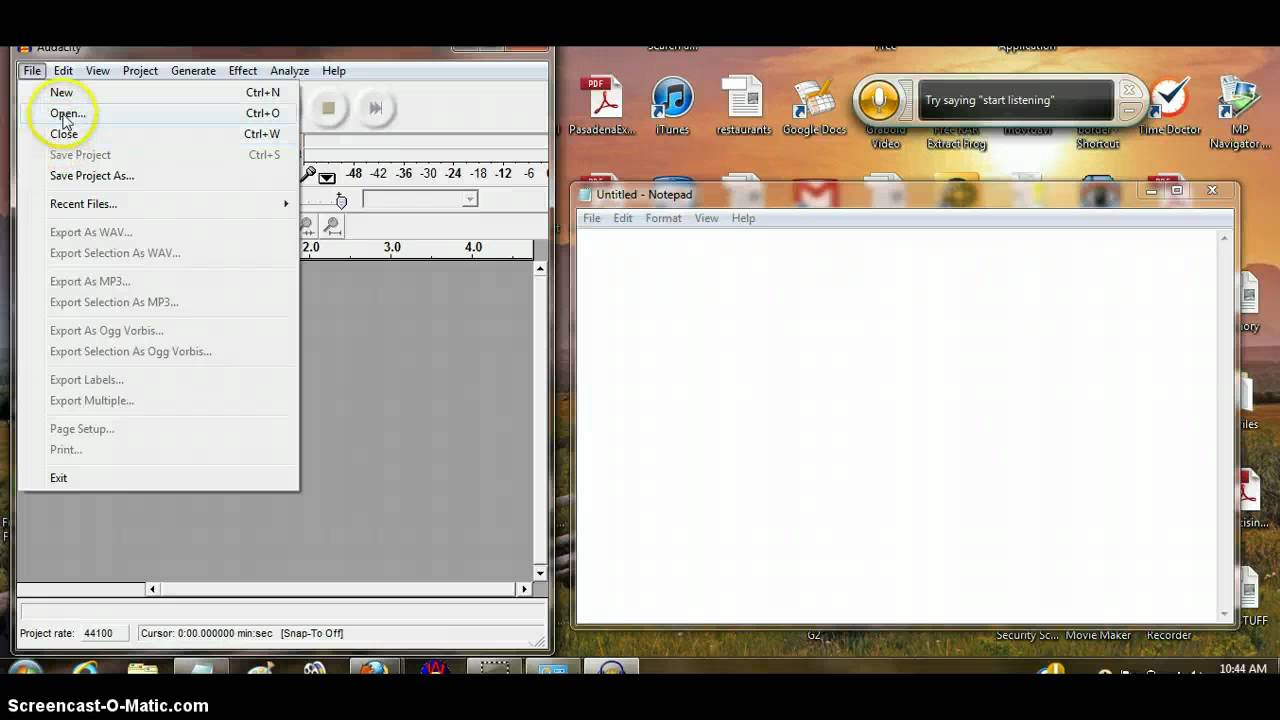
Task: Click the vertical scrollbar down arrow in Audacity
Action: 540,574
